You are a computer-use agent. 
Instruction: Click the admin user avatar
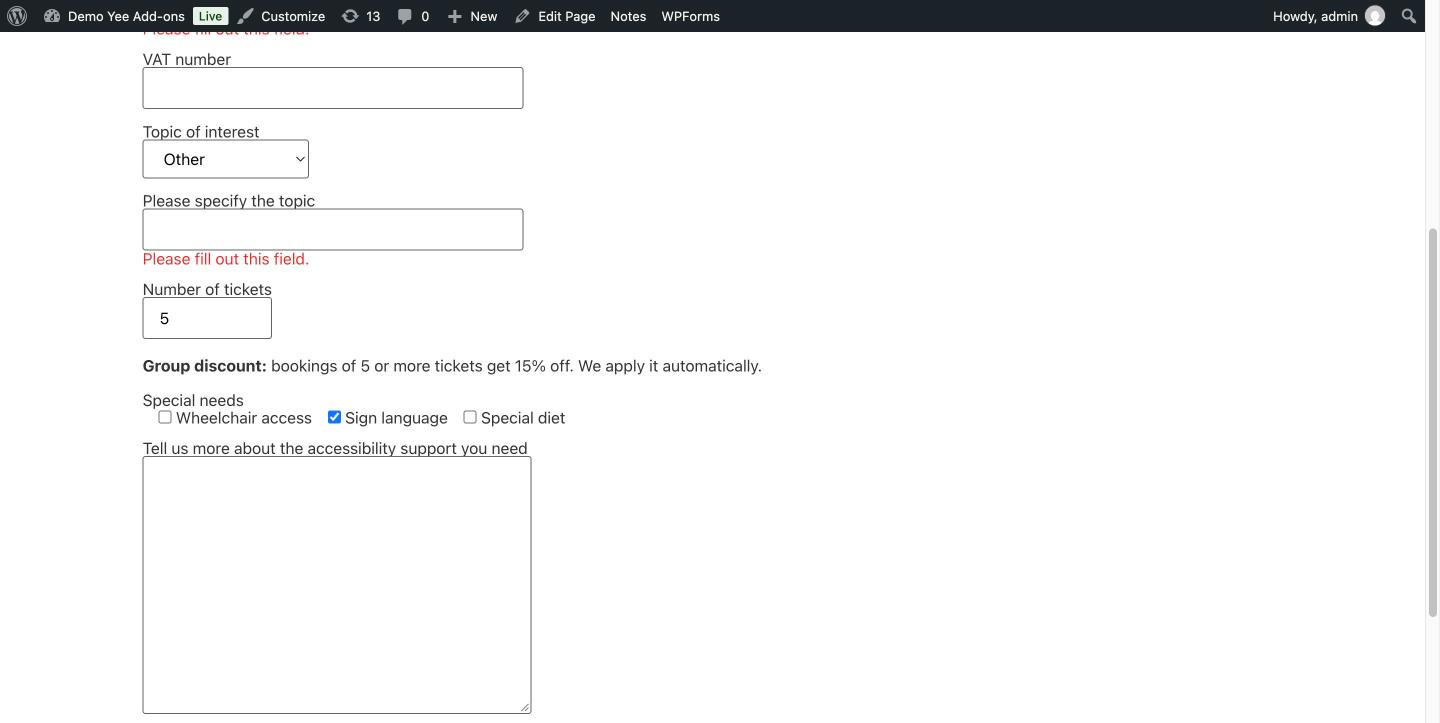[x=1375, y=16]
